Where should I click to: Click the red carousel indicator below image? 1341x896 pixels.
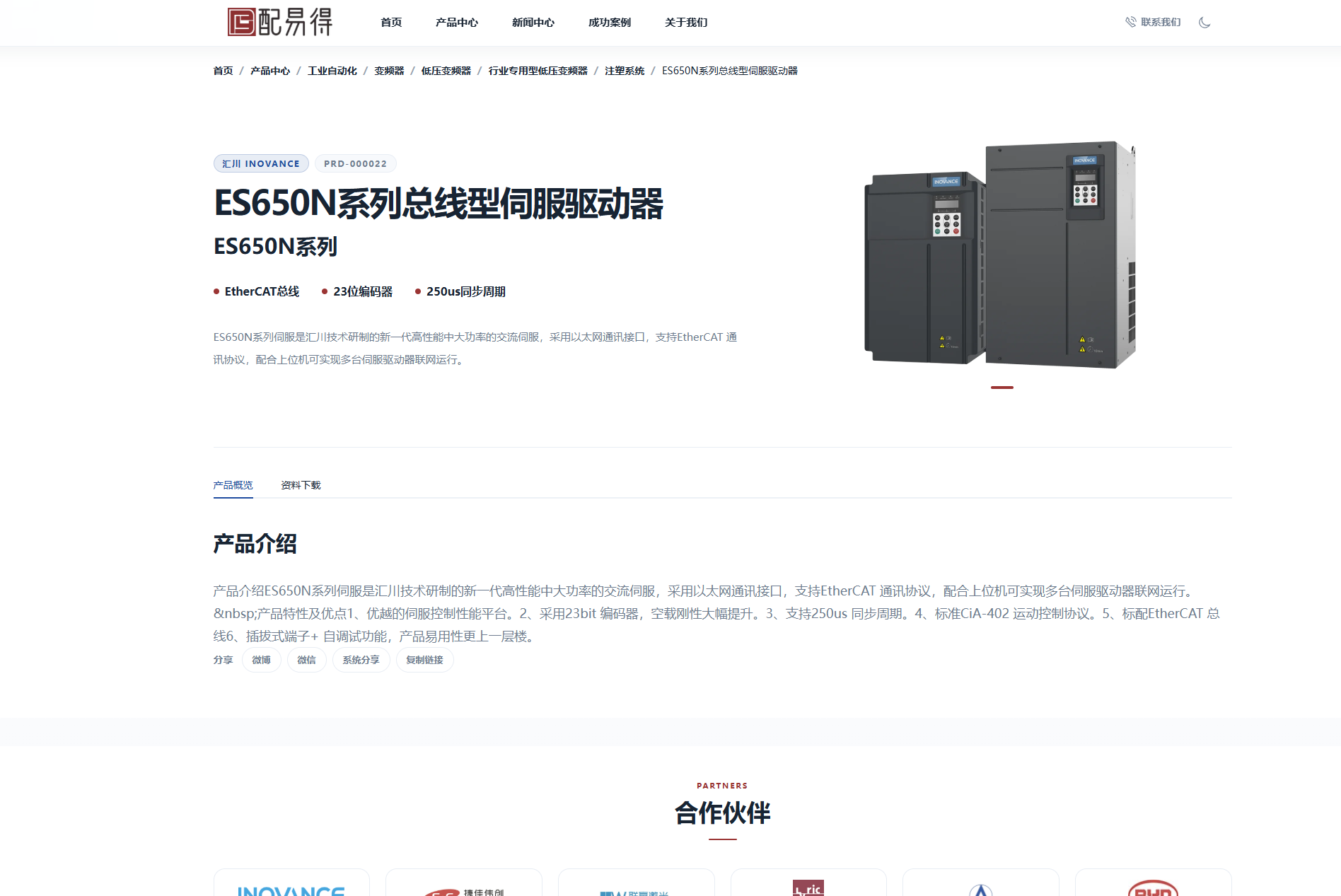pyautogui.click(x=1002, y=388)
